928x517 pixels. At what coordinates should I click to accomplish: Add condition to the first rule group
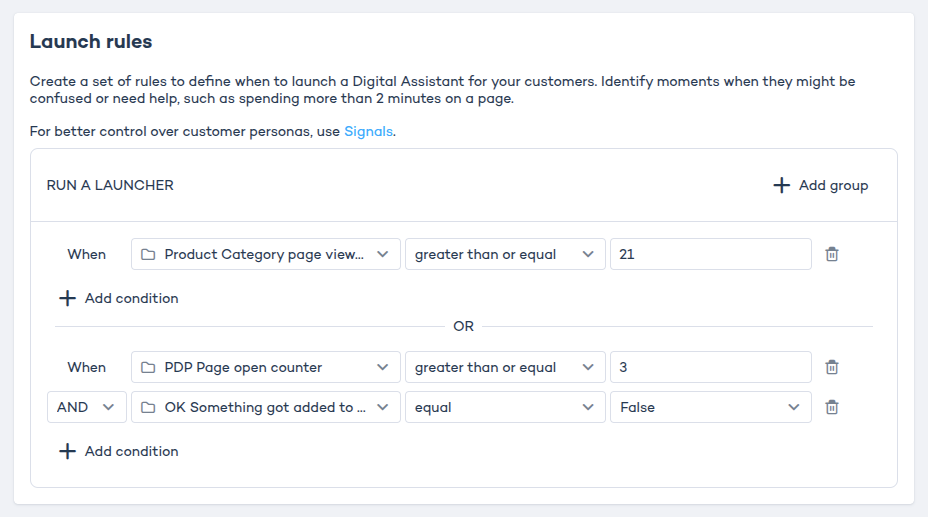[x=131, y=298]
